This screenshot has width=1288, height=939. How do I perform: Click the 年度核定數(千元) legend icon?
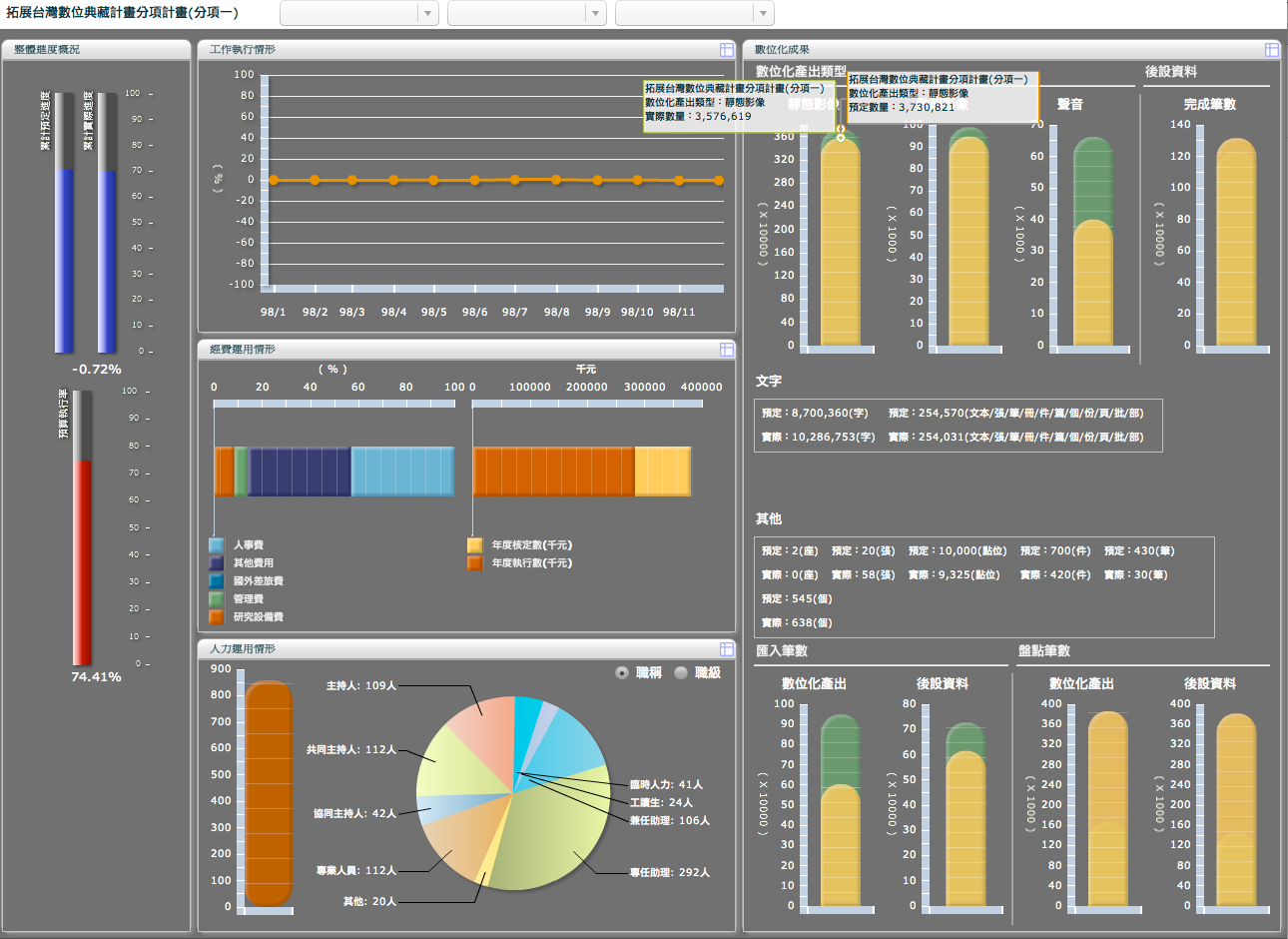point(474,545)
